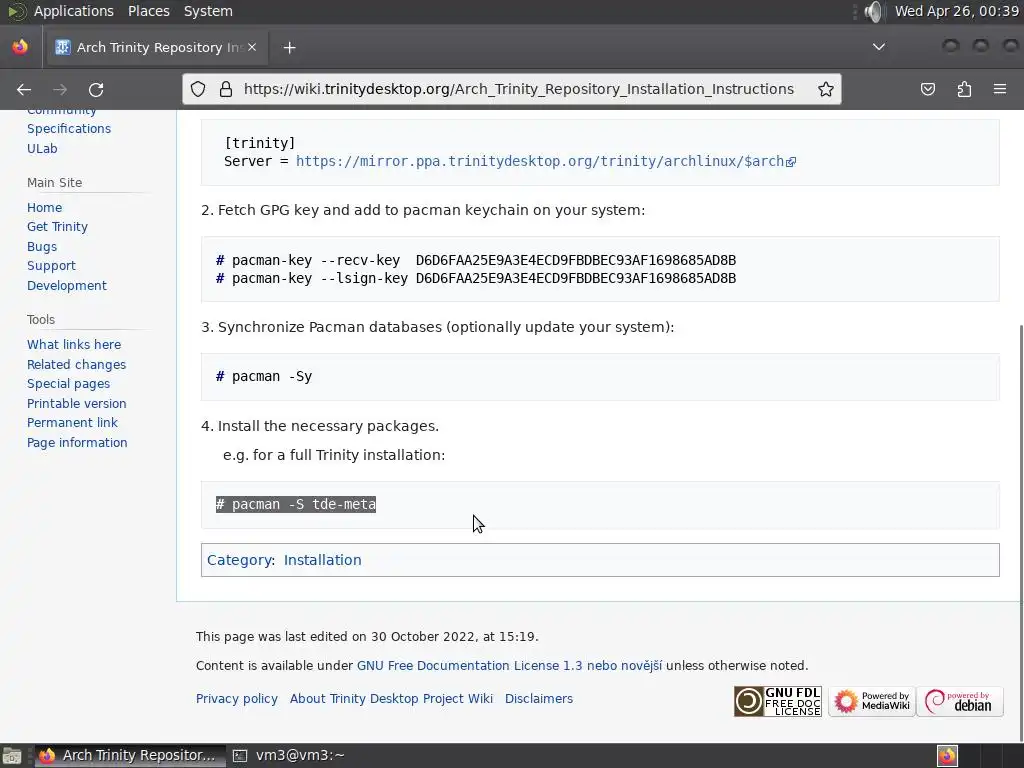Bookmark this page with the star icon

click(825, 89)
